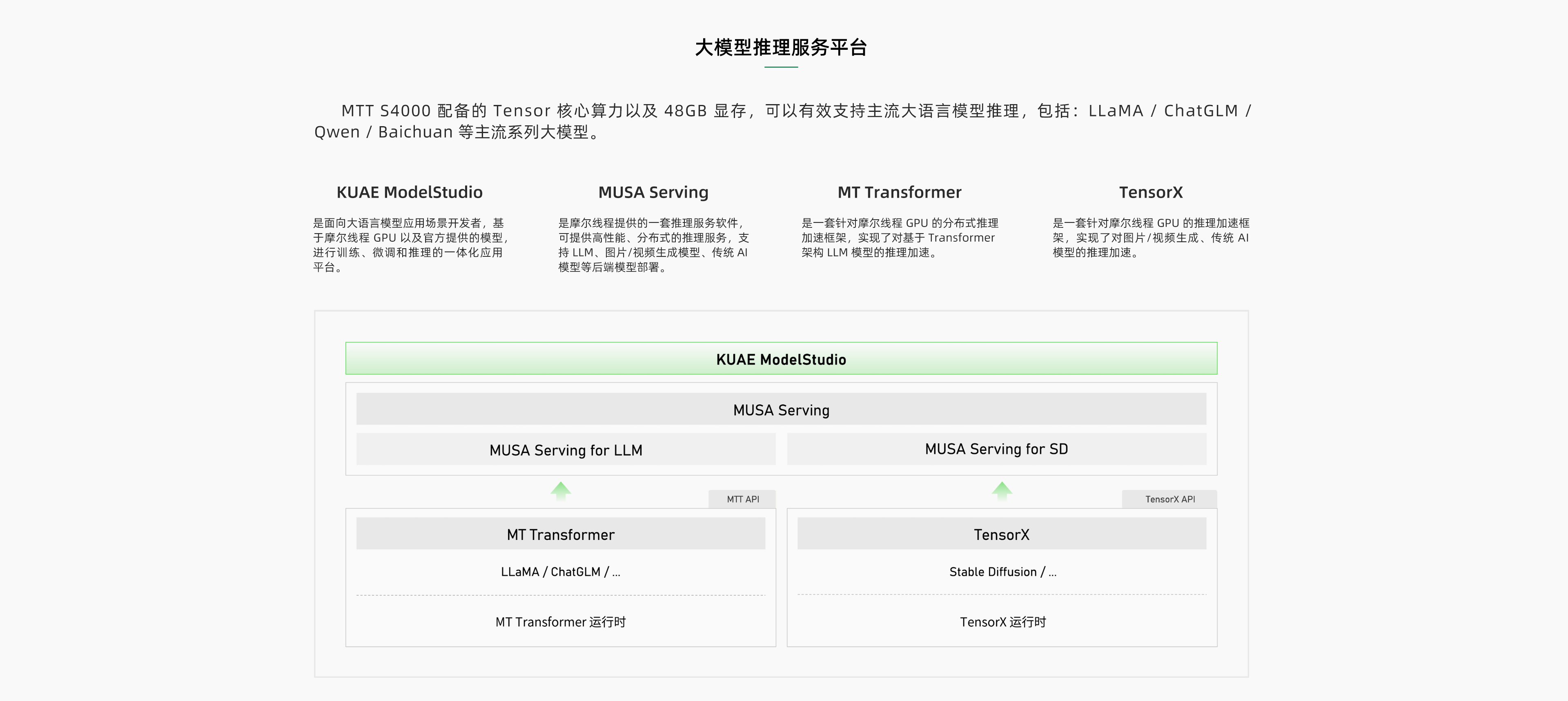Click the MUSA Serving description paragraph
Viewport: 1568px width, 701px height.
click(x=653, y=245)
